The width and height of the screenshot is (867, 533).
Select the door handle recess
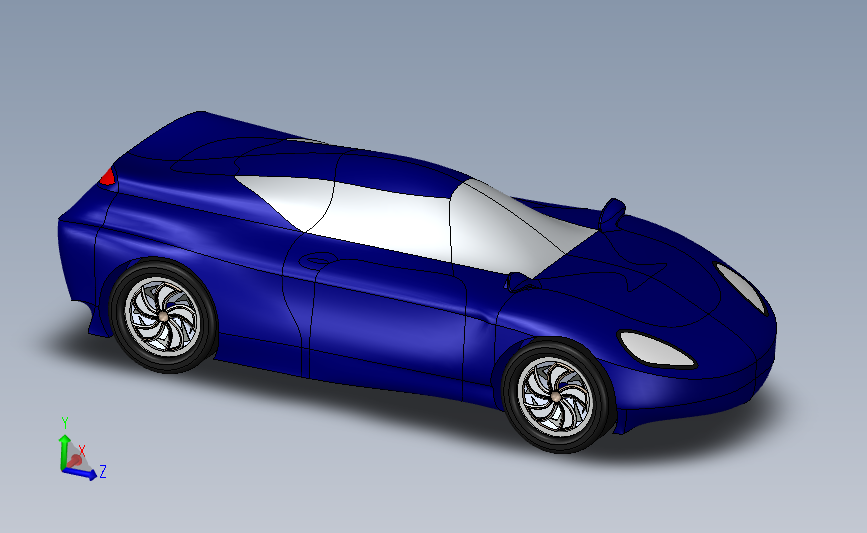pyautogui.click(x=317, y=260)
